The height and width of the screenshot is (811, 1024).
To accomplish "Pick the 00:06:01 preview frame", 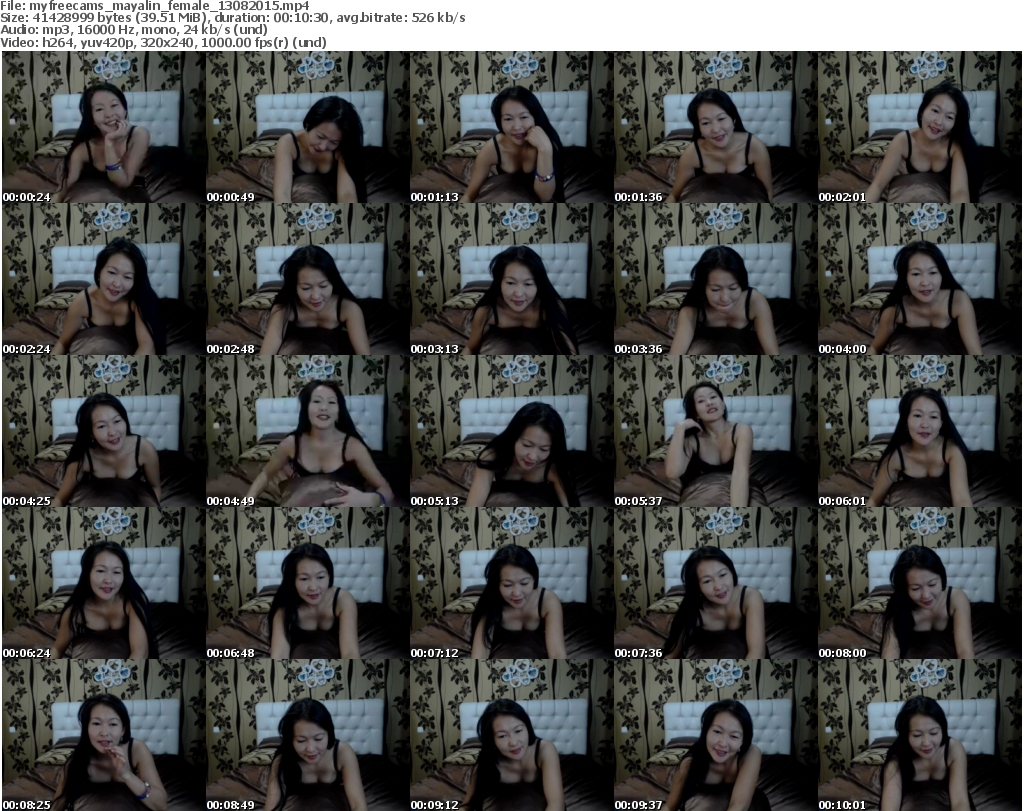I will [920, 431].
